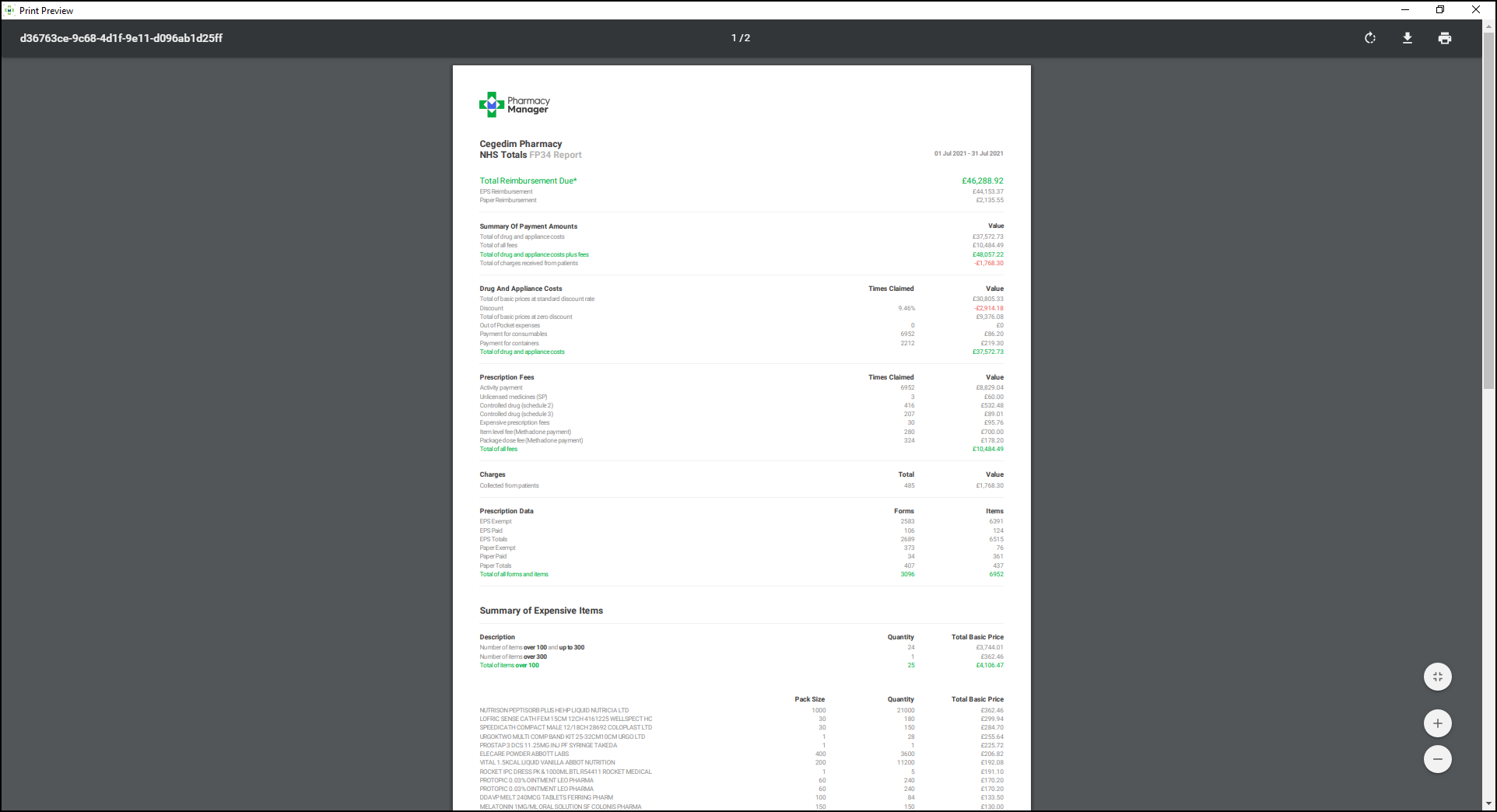
Task: Click the £46,288.92 total reimbursement value
Action: pyautogui.click(x=982, y=181)
